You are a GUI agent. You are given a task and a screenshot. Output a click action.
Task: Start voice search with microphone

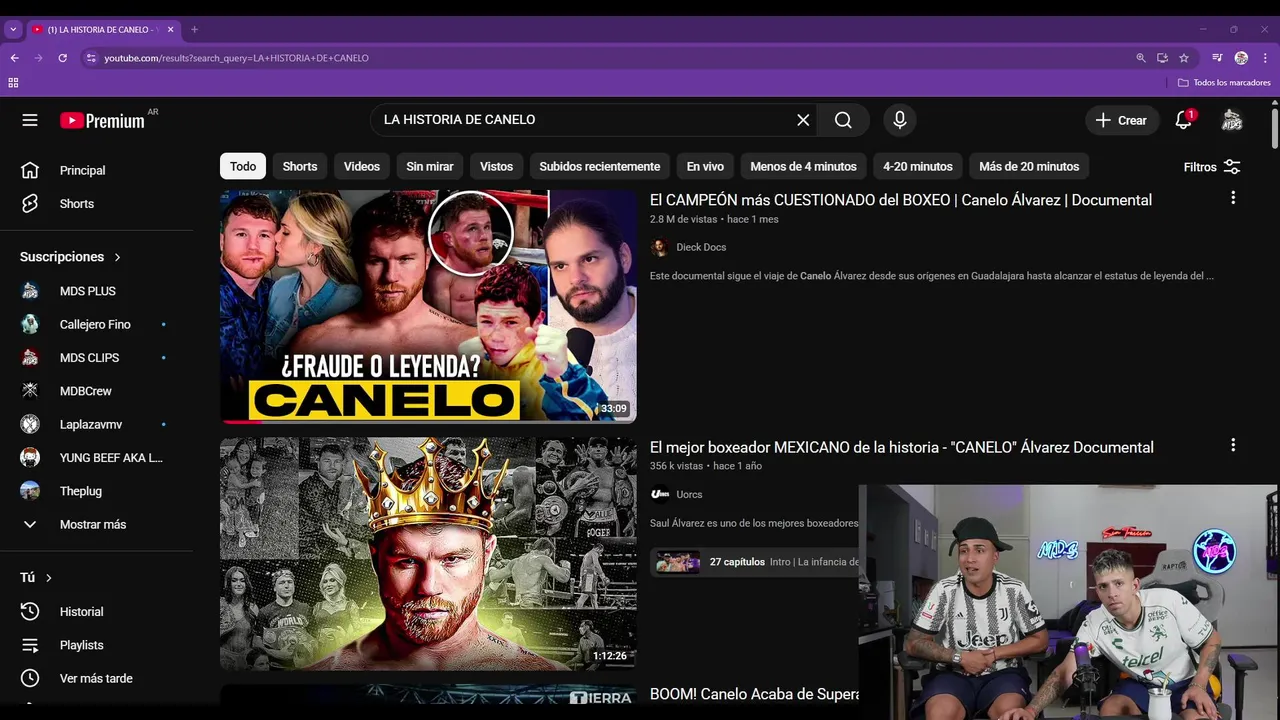[900, 120]
